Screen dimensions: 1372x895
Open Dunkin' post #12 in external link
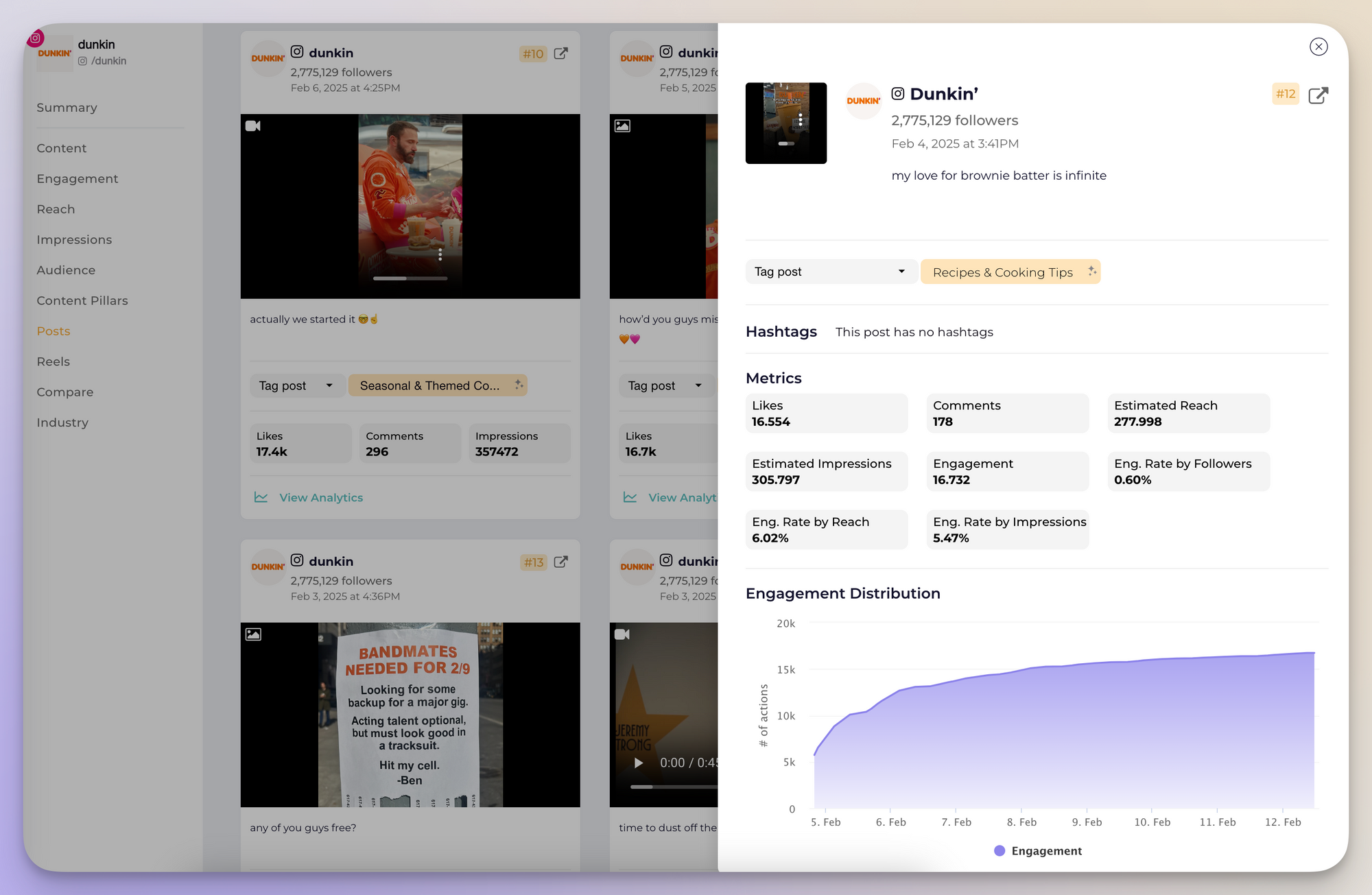(1318, 95)
